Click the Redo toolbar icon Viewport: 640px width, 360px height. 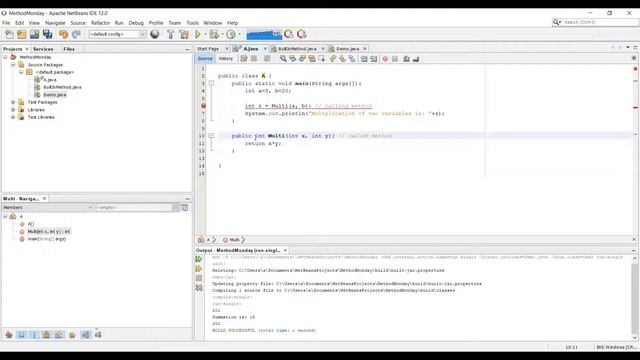click(76, 34)
